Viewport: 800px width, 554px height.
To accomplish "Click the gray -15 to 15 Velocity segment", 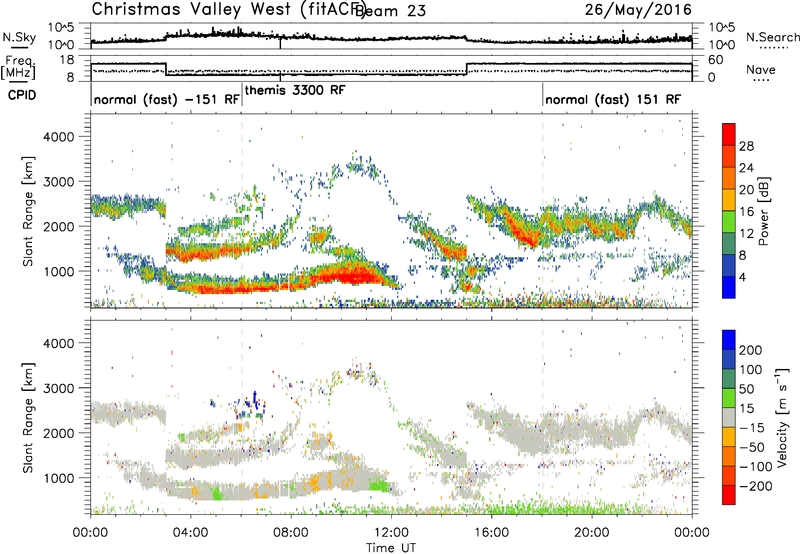I will 729,418.
